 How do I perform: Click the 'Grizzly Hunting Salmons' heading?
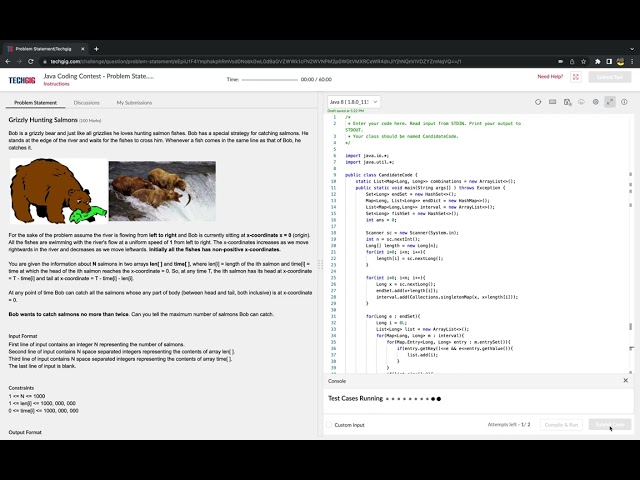(43, 120)
